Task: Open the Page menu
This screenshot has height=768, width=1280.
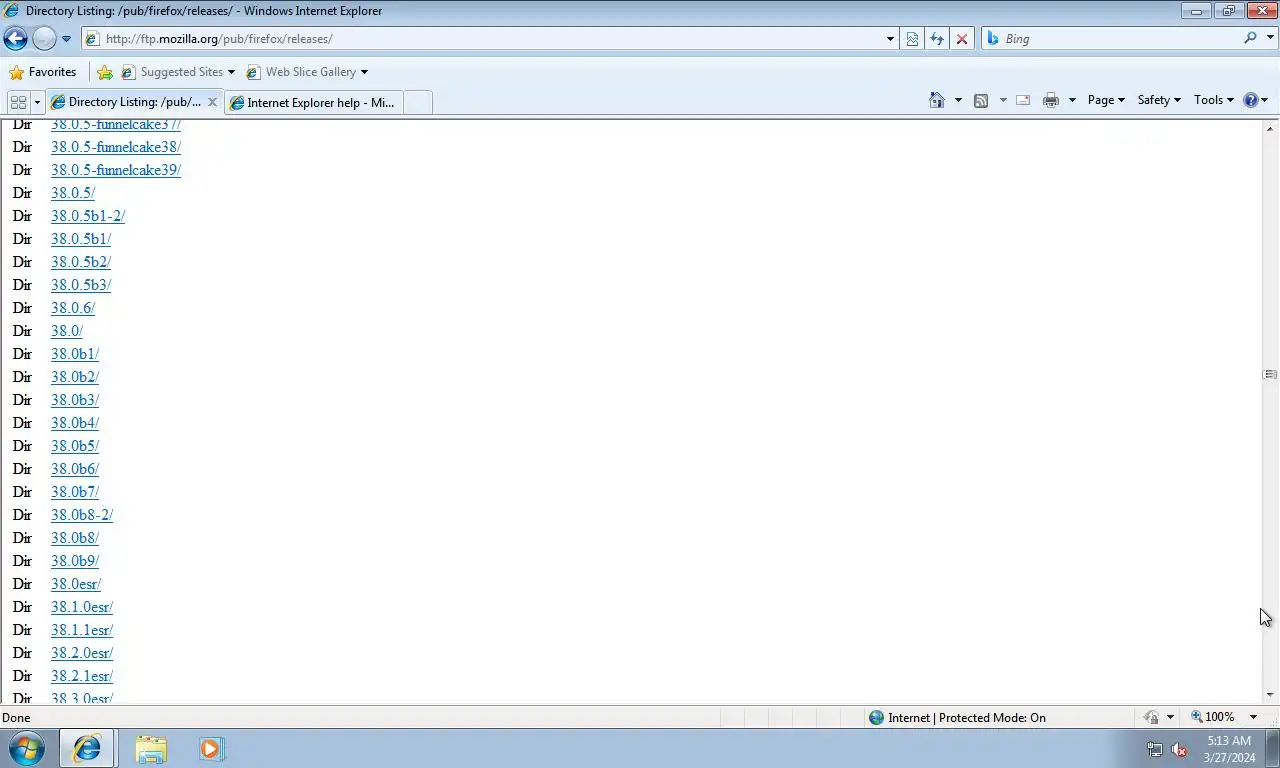Action: click(x=1106, y=100)
